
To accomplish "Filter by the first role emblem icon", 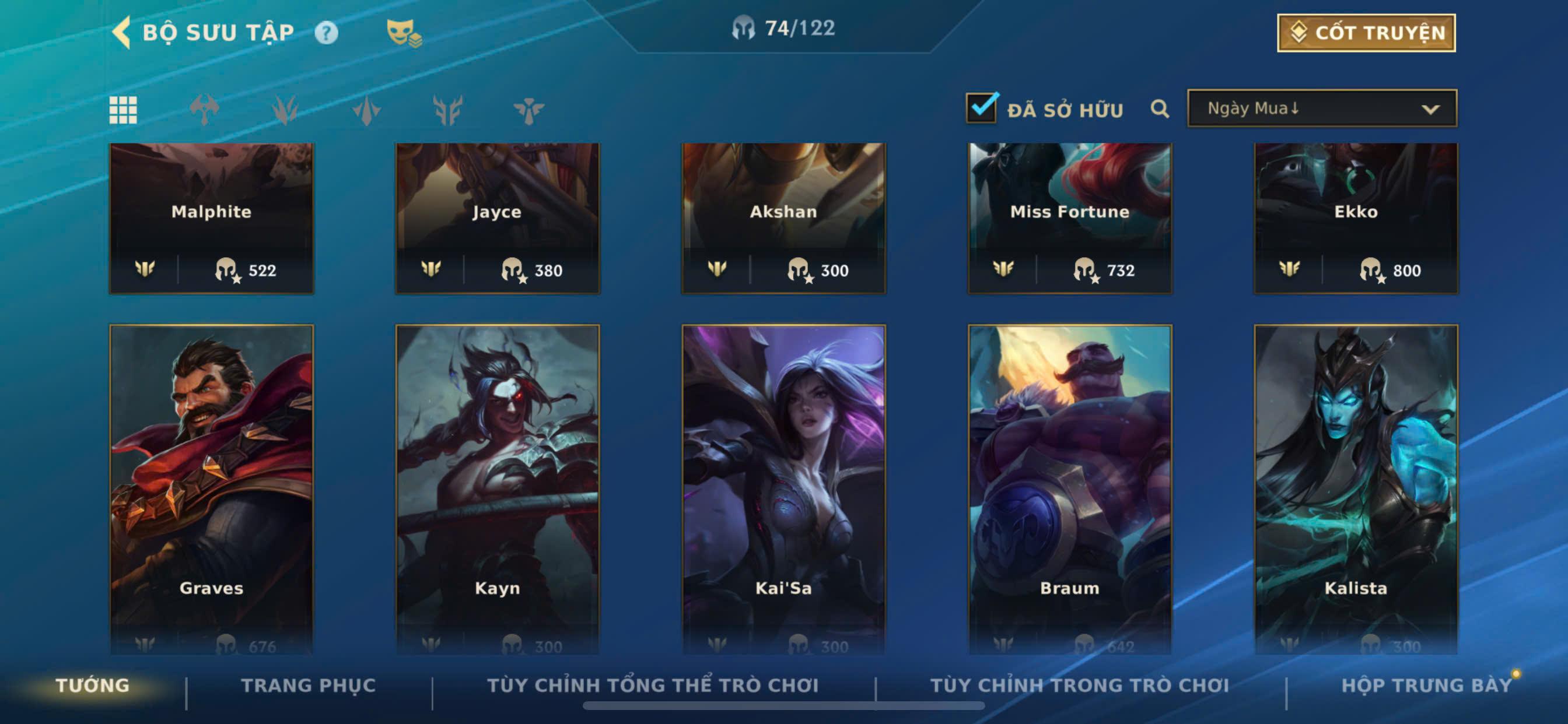I will pyautogui.click(x=204, y=110).
